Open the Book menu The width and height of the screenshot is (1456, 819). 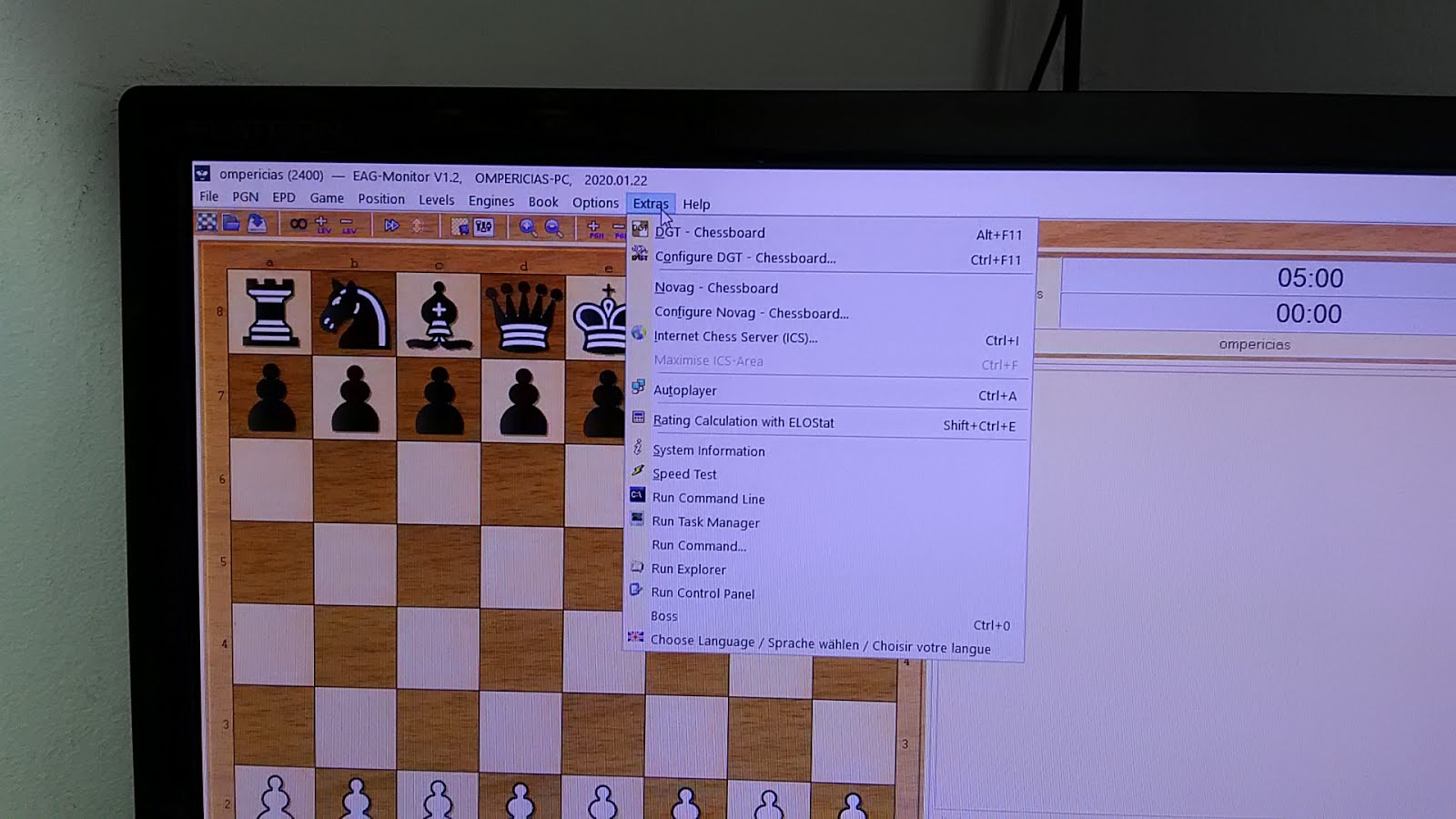pyautogui.click(x=543, y=202)
